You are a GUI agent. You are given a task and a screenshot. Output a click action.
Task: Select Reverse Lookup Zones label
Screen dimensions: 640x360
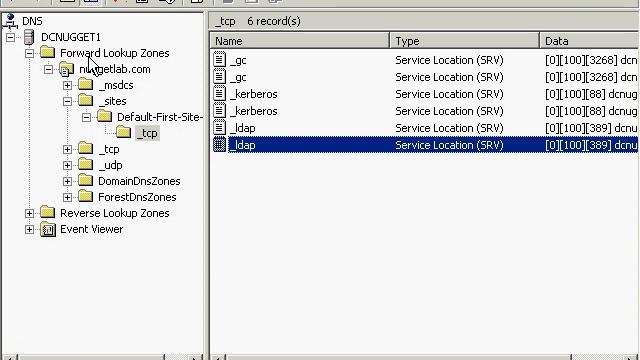[x=115, y=213]
